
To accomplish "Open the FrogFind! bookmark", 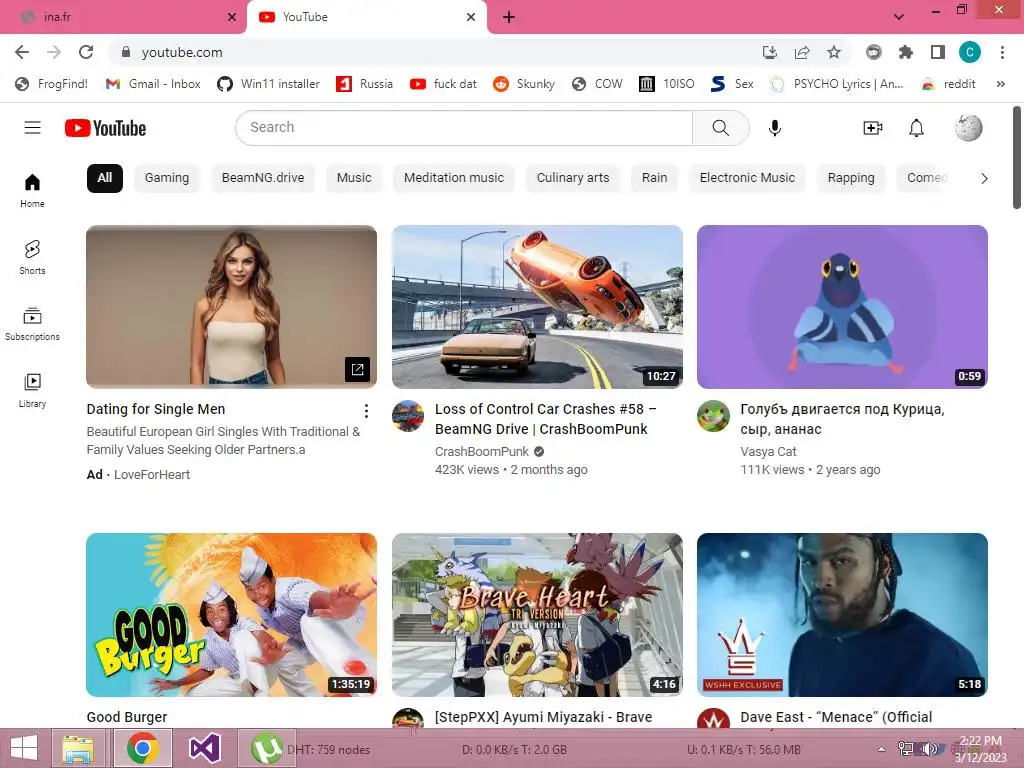I will (52, 84).
